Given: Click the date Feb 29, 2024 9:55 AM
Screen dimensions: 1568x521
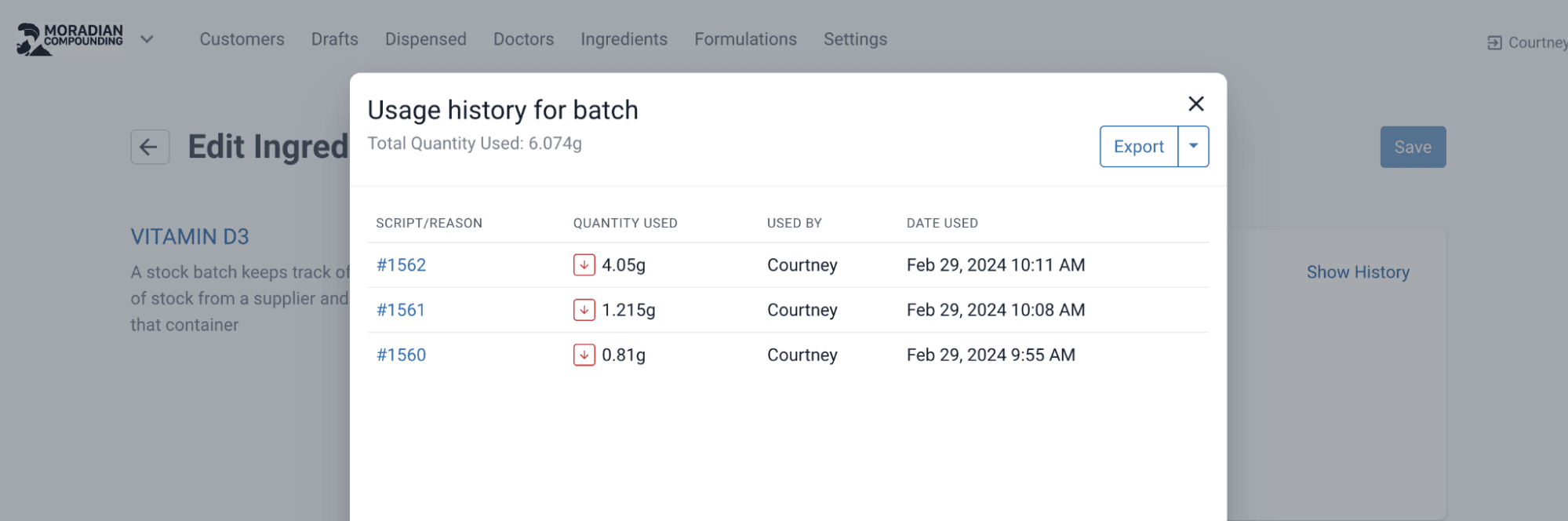Looking at the screenshot, I should pos(991,355).
